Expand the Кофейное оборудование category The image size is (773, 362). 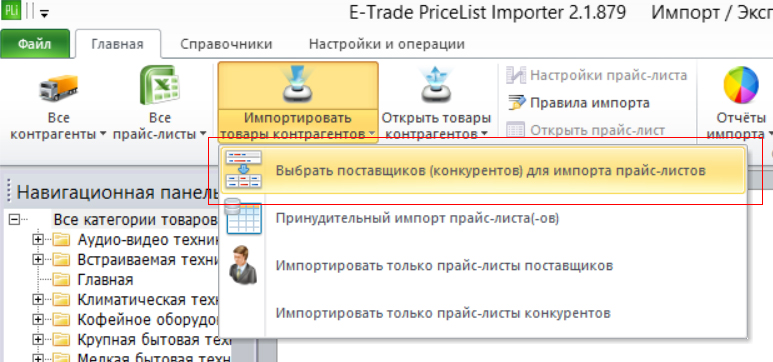(37, 320)
